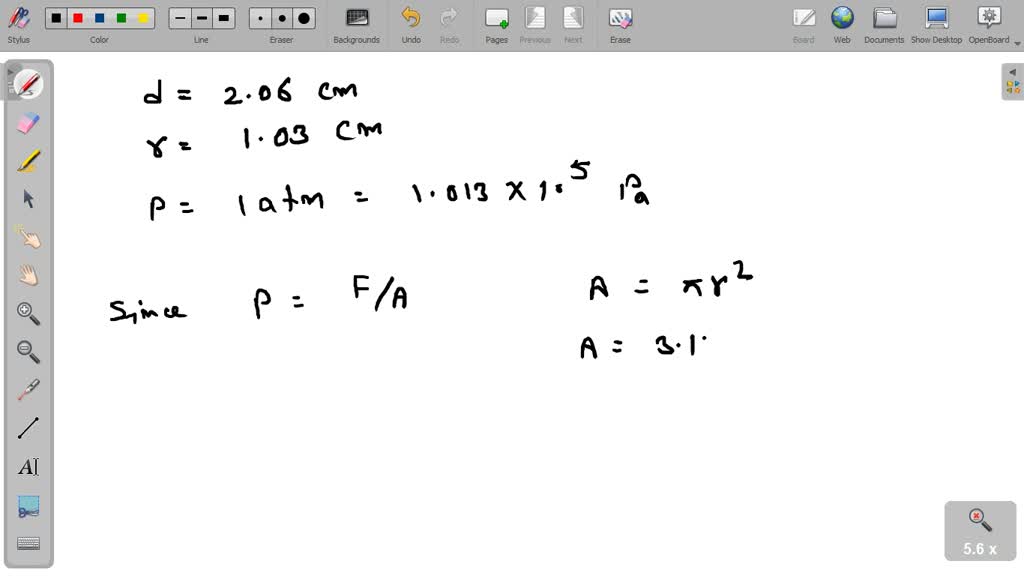Select the highlighter marker tool
The height and width of the screenshot is (576, 1024).
(x=28, y=161)
